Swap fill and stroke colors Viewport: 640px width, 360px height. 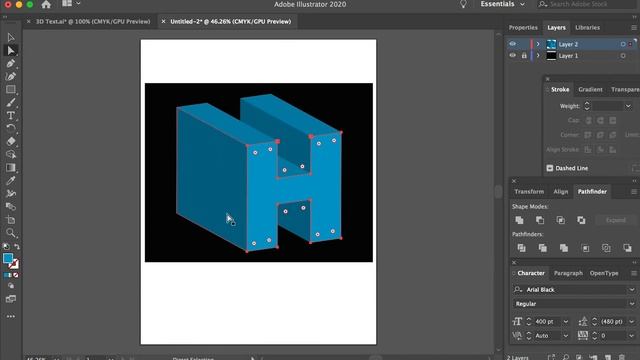[17, 247]
